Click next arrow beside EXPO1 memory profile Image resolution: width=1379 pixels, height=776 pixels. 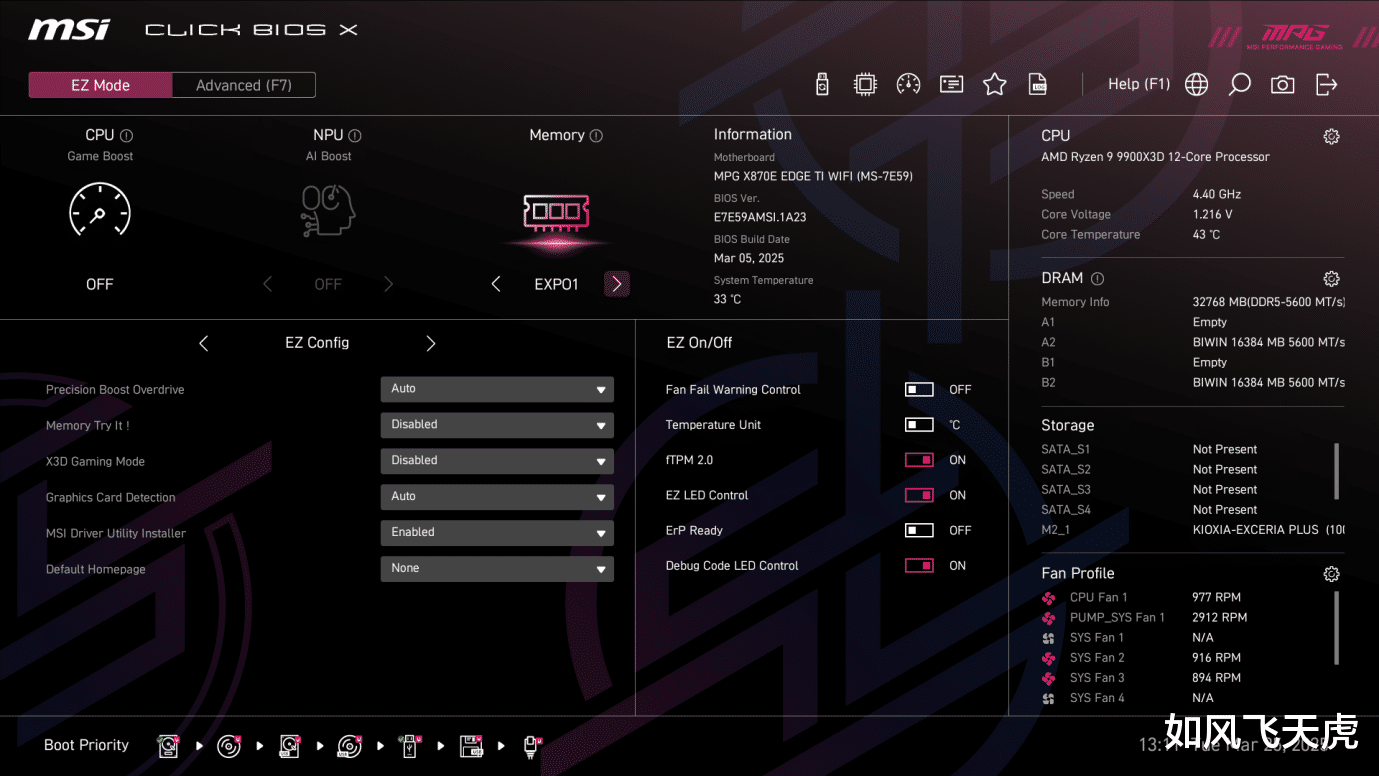coord(617,284)
